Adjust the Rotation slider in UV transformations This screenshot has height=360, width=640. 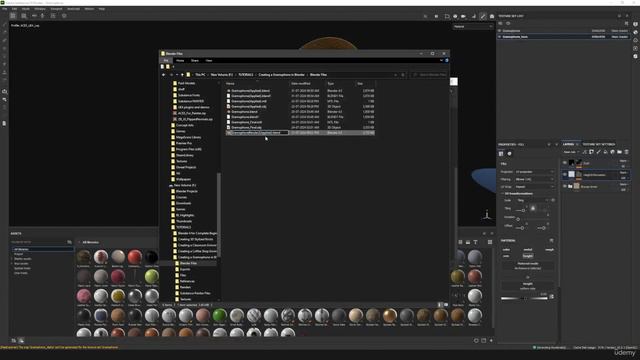tap(532, 219)
